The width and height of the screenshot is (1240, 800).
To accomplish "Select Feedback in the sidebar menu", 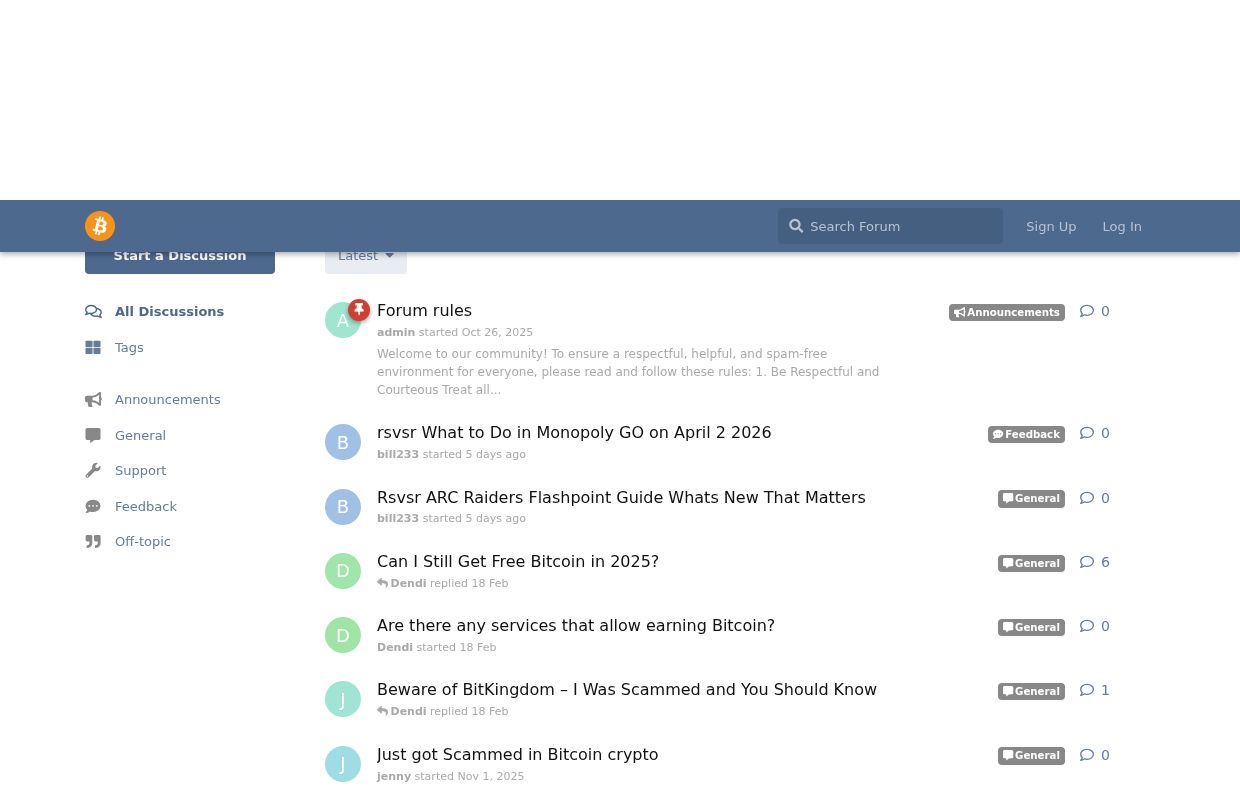I will tap(145, 506).
